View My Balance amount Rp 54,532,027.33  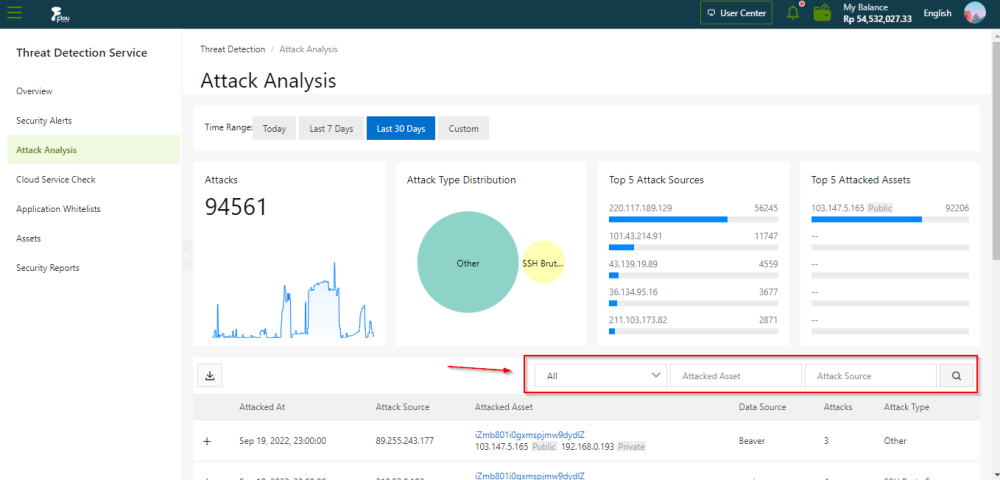pos(878,18)
